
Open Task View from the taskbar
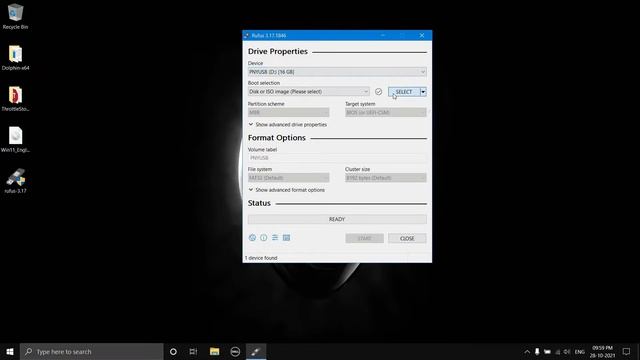pyautogui.click(x=193, y=351)
